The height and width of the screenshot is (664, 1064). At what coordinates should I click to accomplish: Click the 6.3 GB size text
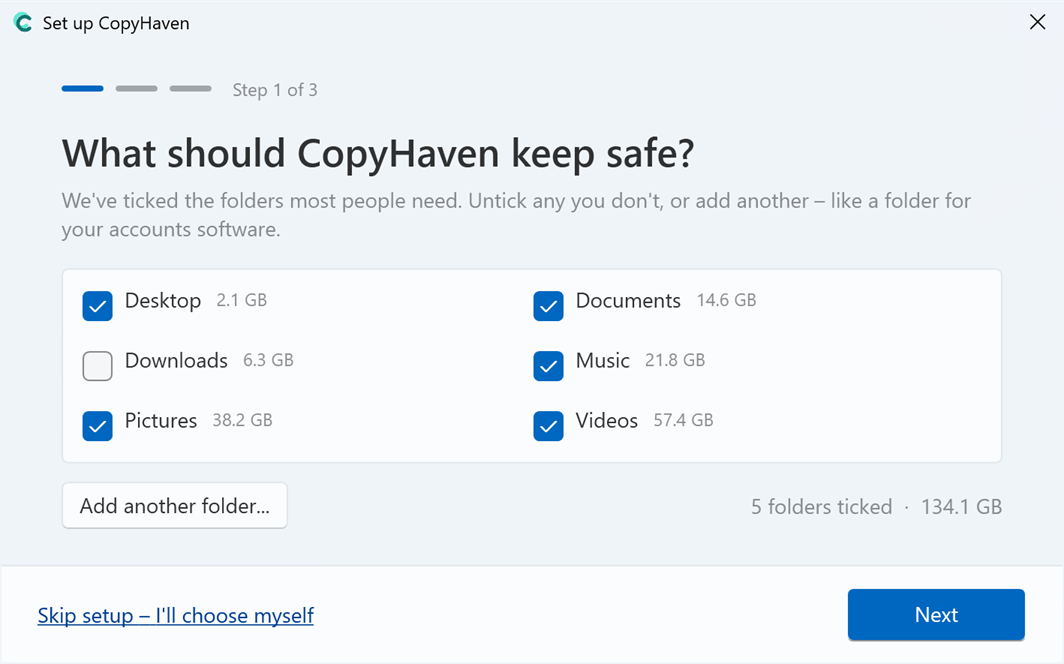click(268, 360)
